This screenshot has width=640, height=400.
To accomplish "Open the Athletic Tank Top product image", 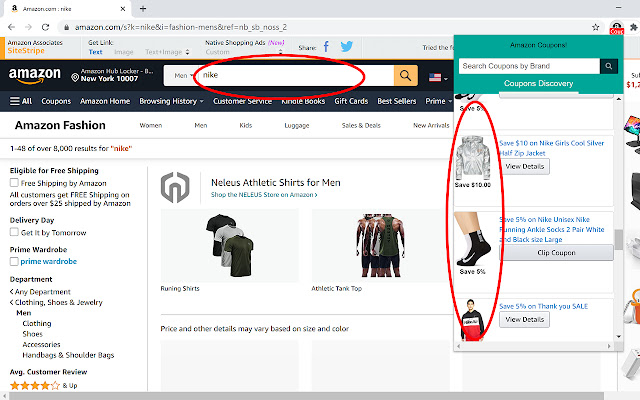I will [x=380, y=246].
